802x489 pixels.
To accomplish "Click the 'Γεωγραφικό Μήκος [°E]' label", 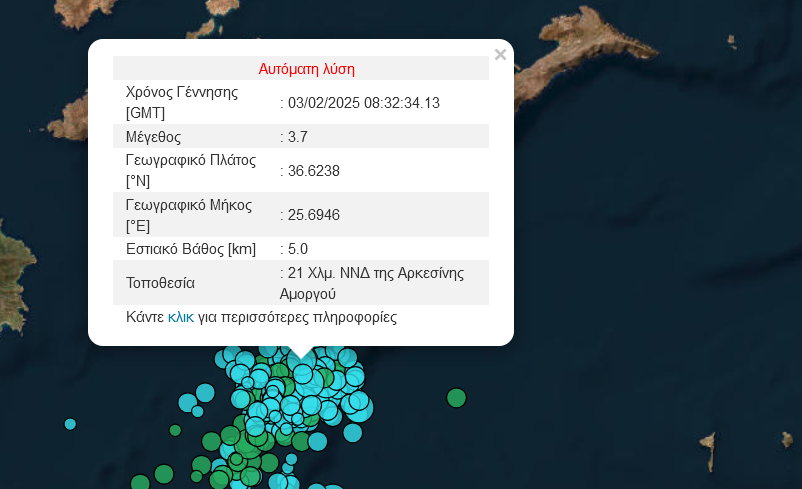I will [189, 215].
